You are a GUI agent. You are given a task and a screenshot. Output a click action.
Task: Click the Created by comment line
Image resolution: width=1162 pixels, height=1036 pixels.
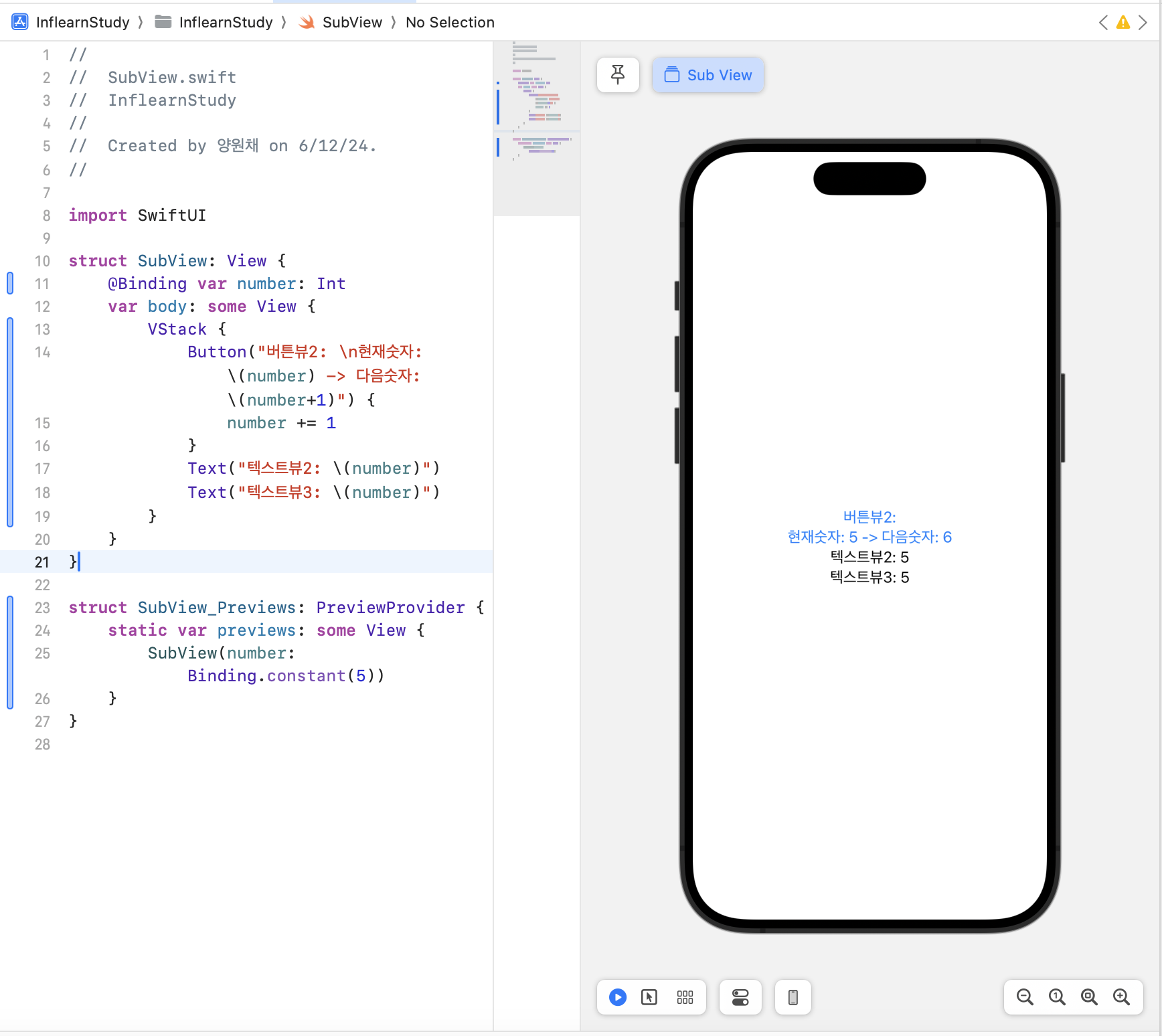pyautogui.click(x=223, y=145)
